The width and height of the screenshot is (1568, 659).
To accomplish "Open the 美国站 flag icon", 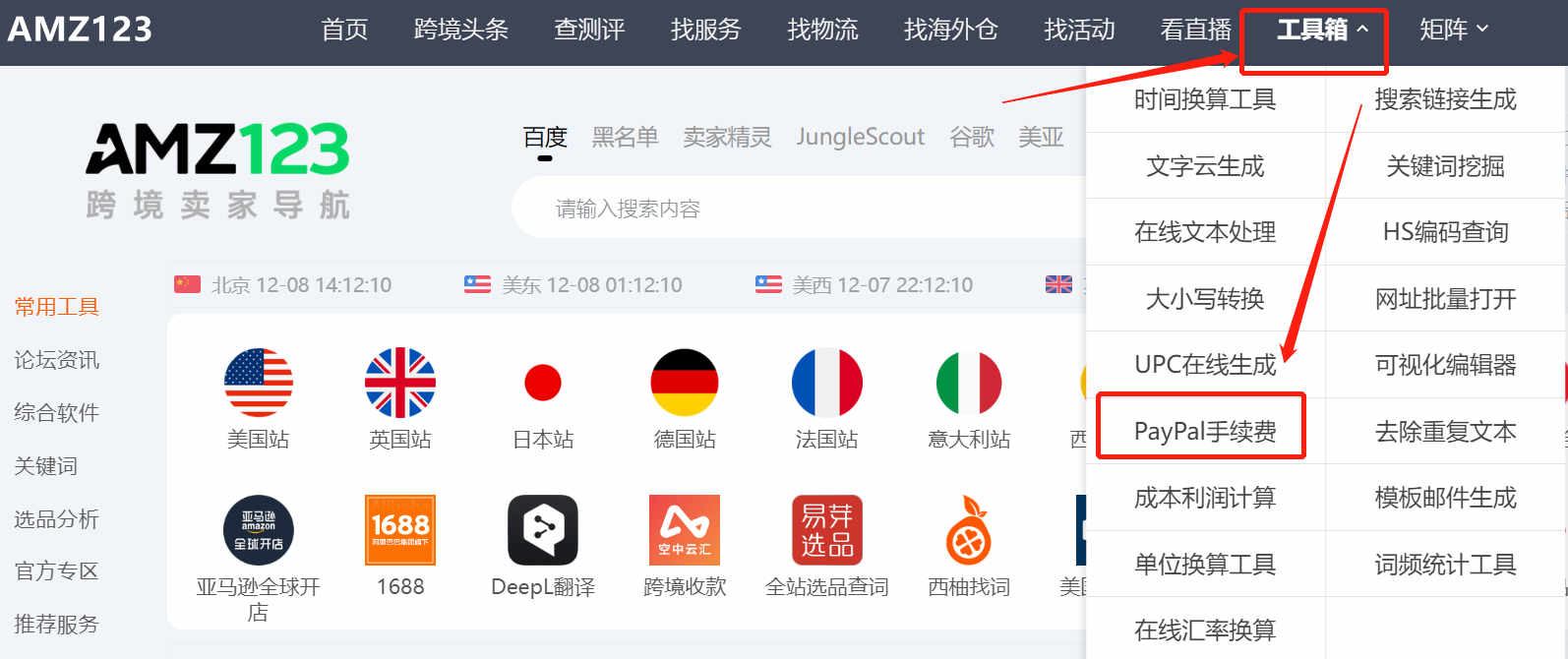I will (258, 383).
